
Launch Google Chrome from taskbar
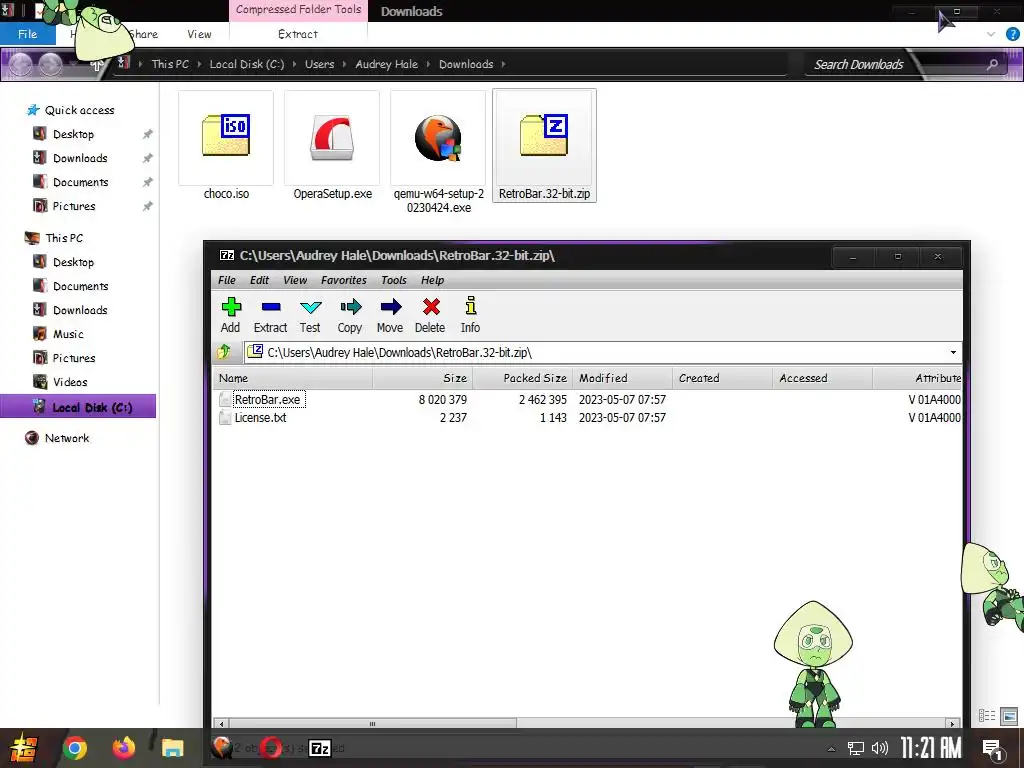pos(74,748)
